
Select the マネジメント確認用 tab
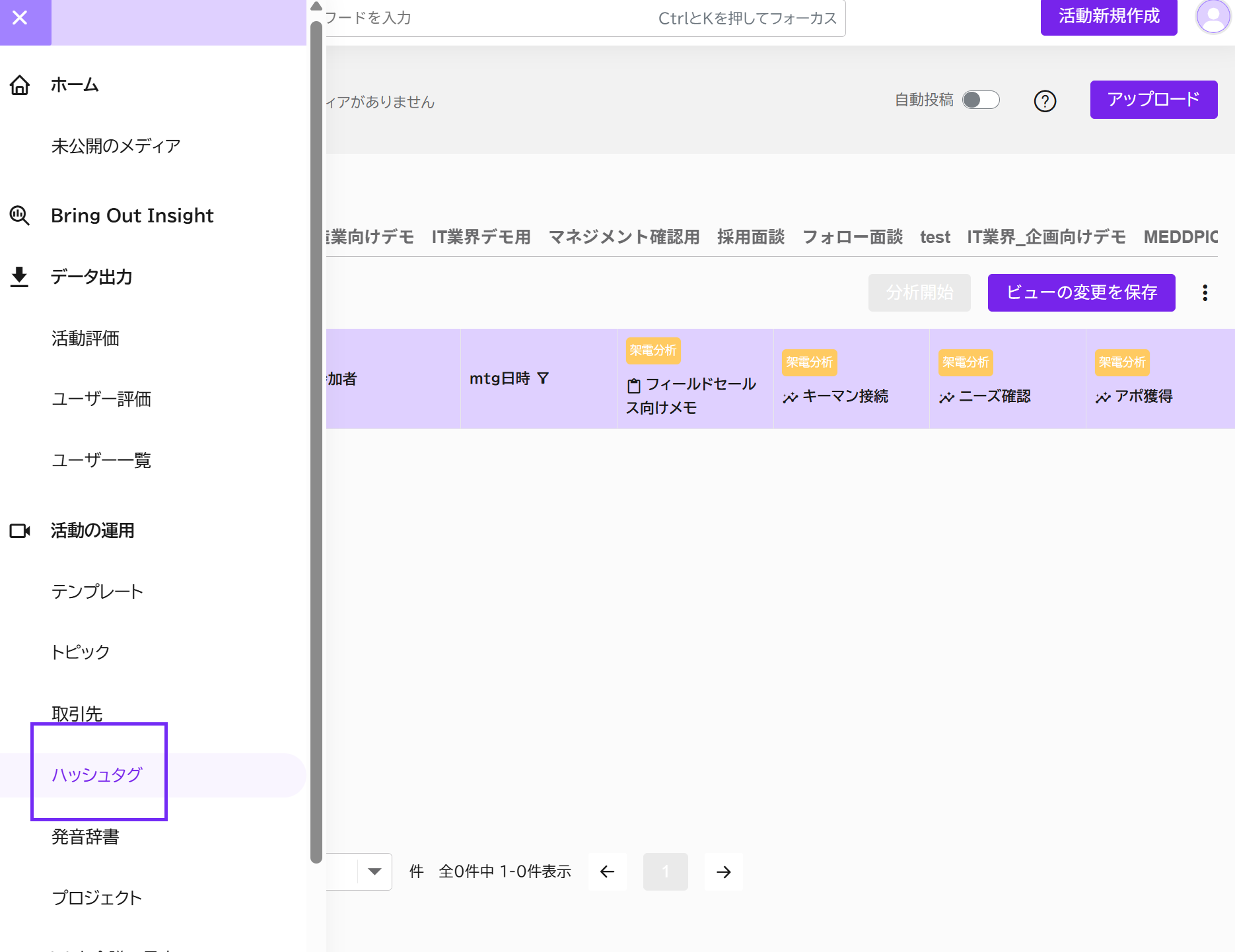[624, 237]
